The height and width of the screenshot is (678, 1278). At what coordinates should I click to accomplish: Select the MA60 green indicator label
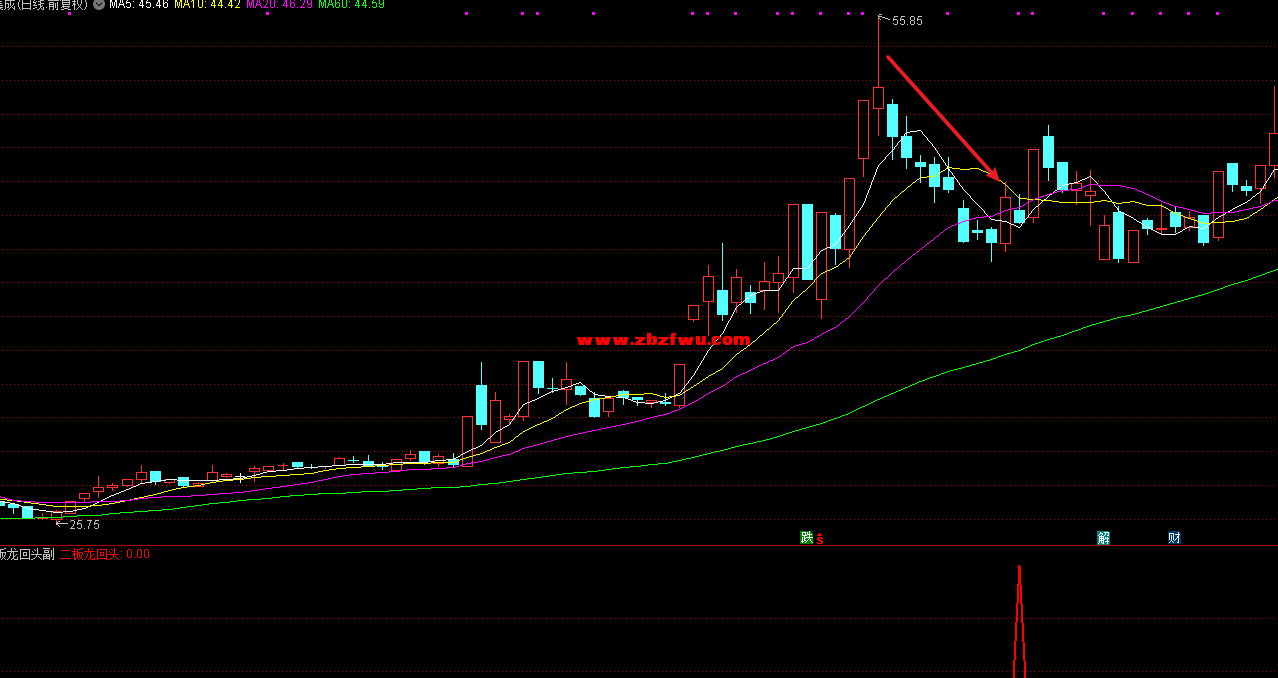[351, 5]
